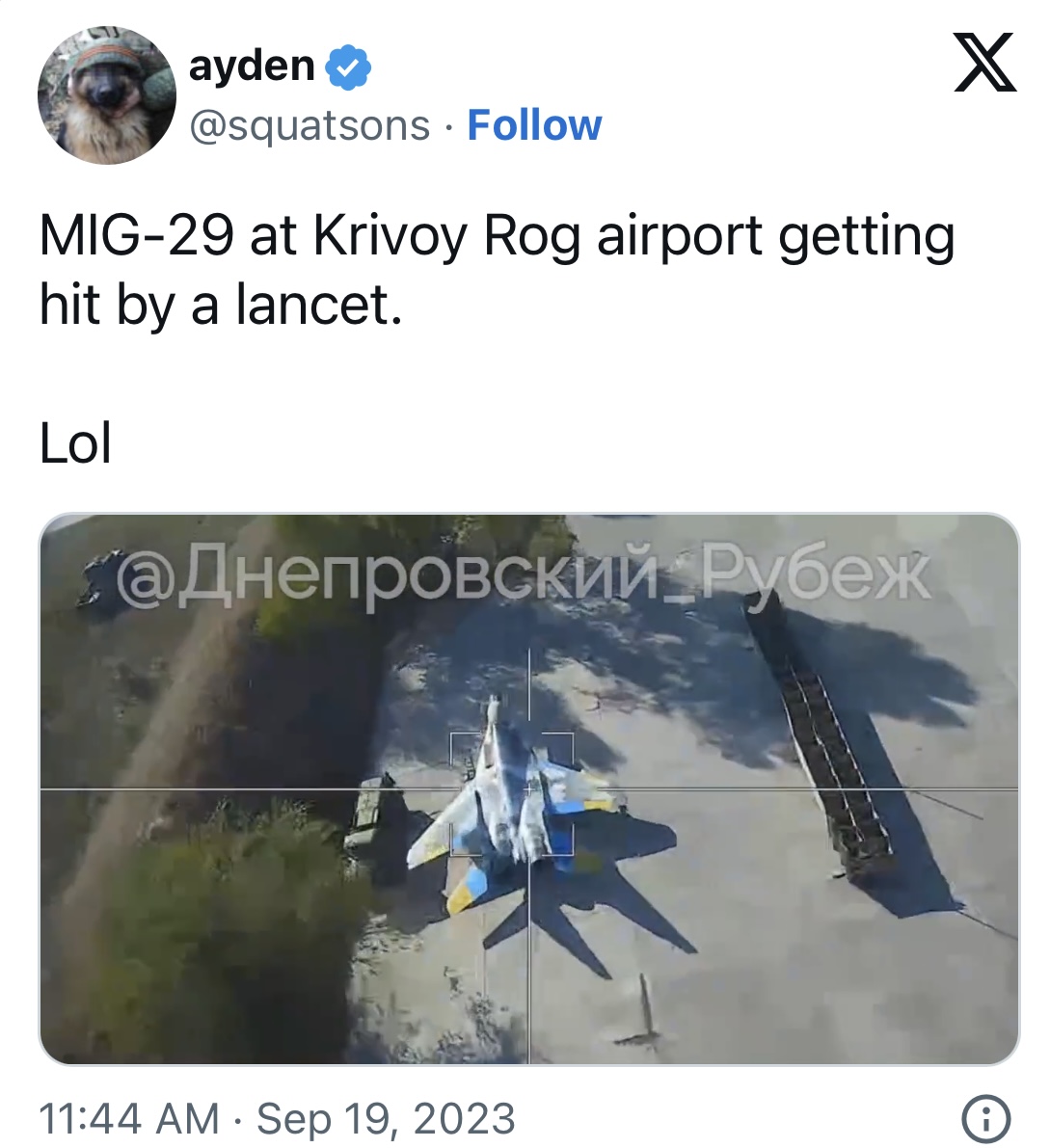
Task: Follow the @squatsons account
Action: click(534, 125)
